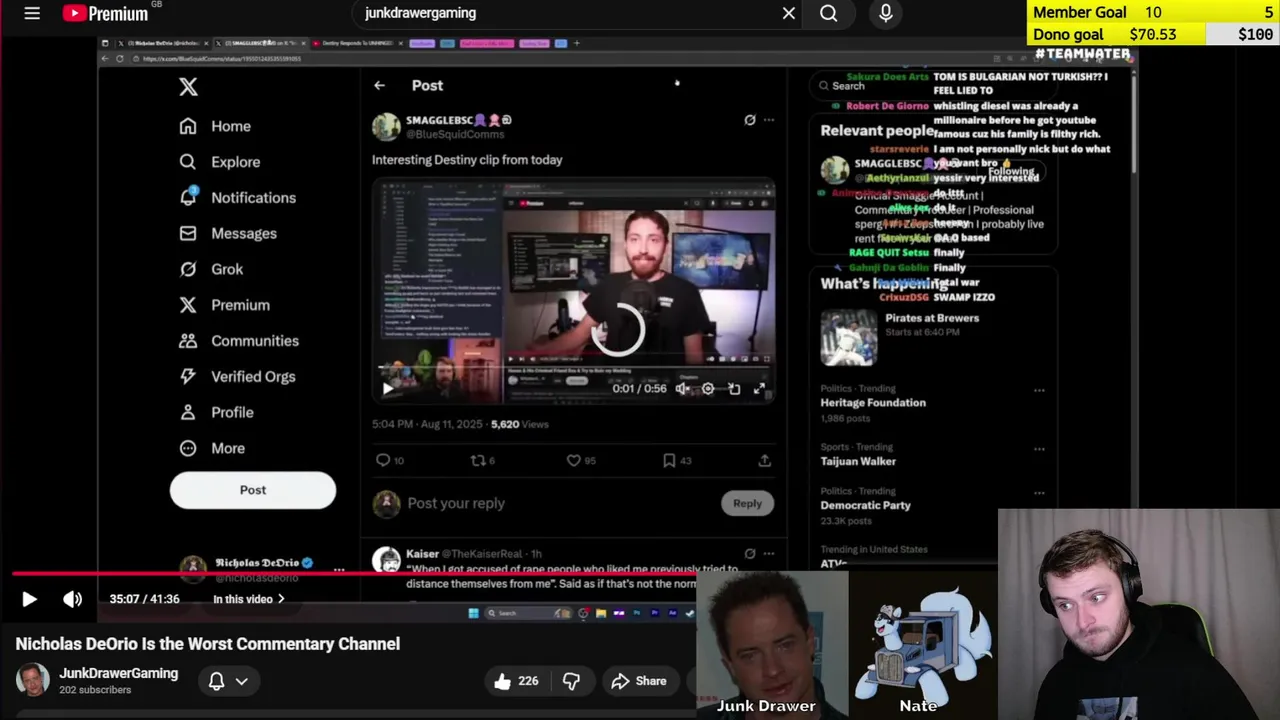1280x720 pixels.
Task: Go back using the Post arrow
Action: 379,86
